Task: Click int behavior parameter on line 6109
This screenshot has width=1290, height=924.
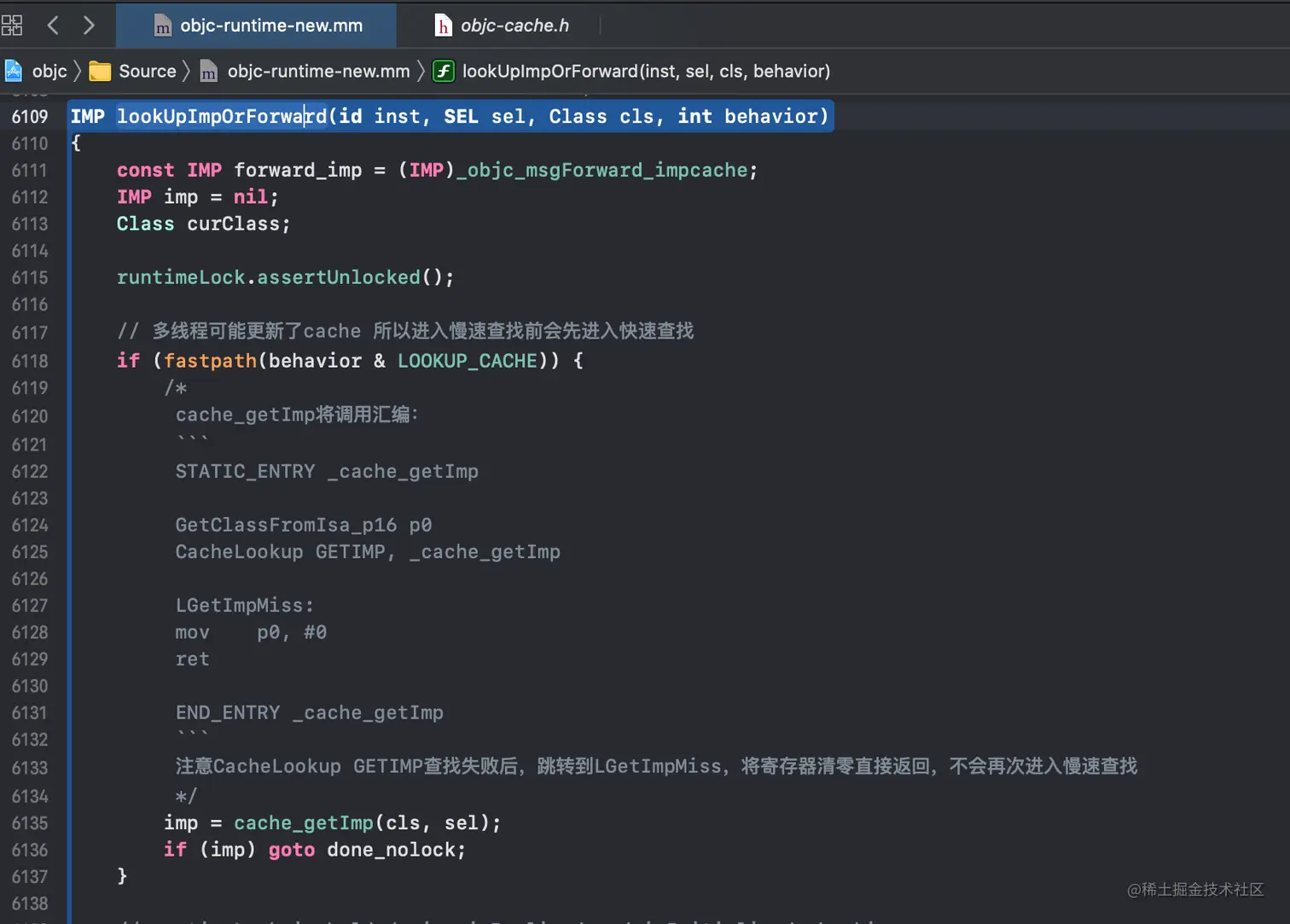Action: (x=747, y=116)
